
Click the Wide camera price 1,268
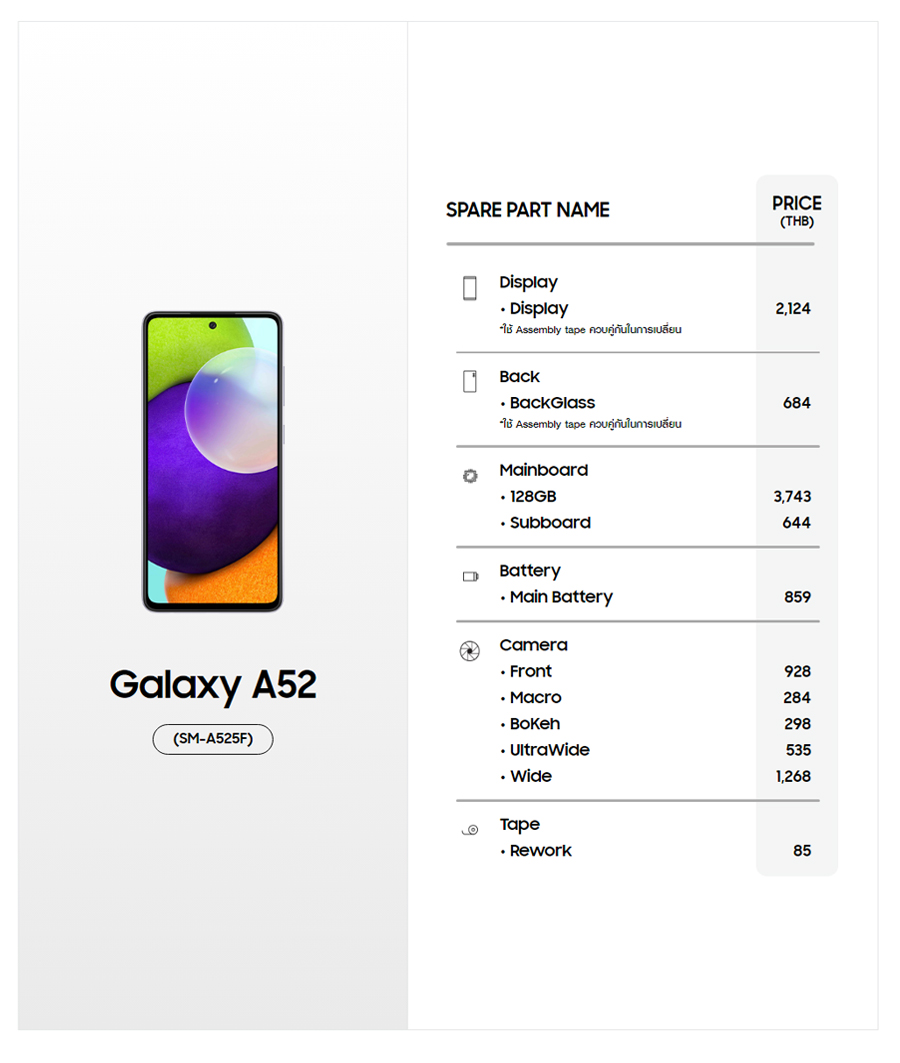coord(792,776)
